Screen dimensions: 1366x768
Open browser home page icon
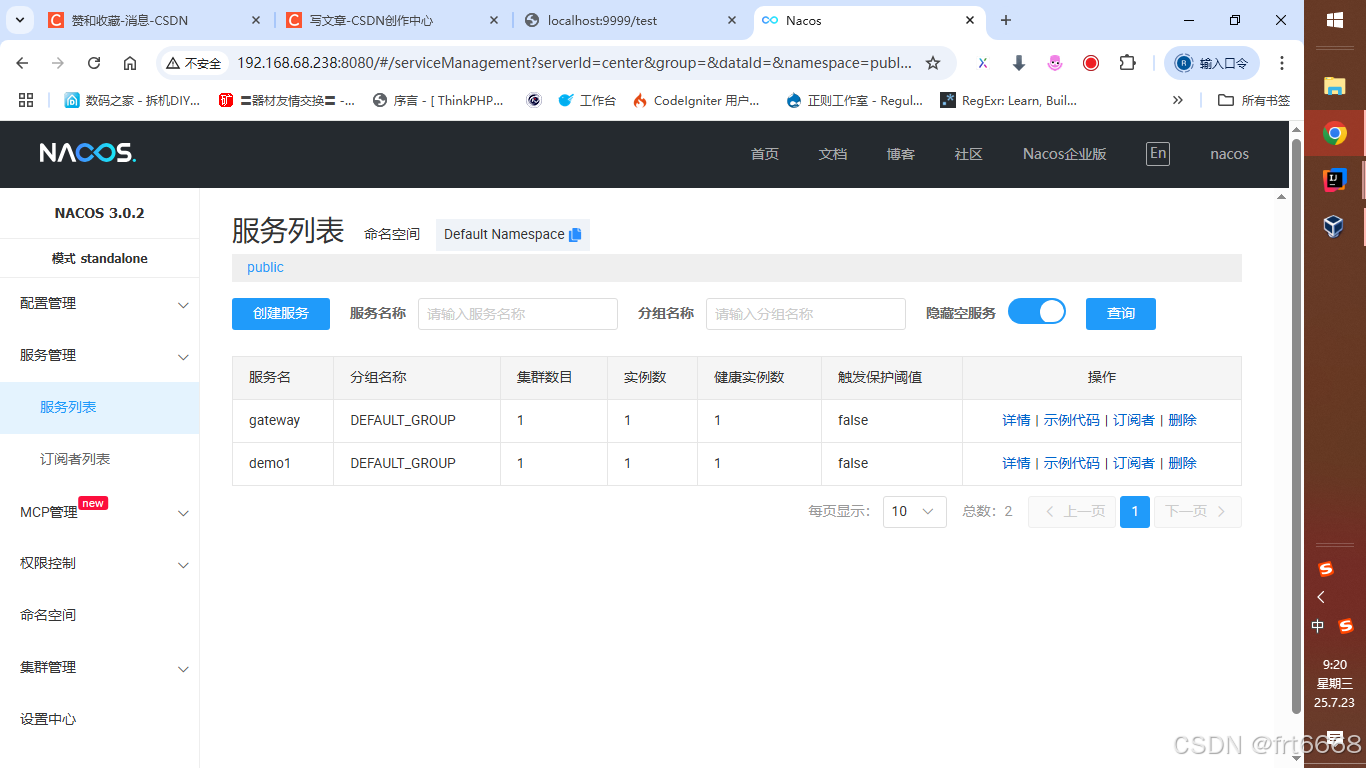click(x=130, y=63)
